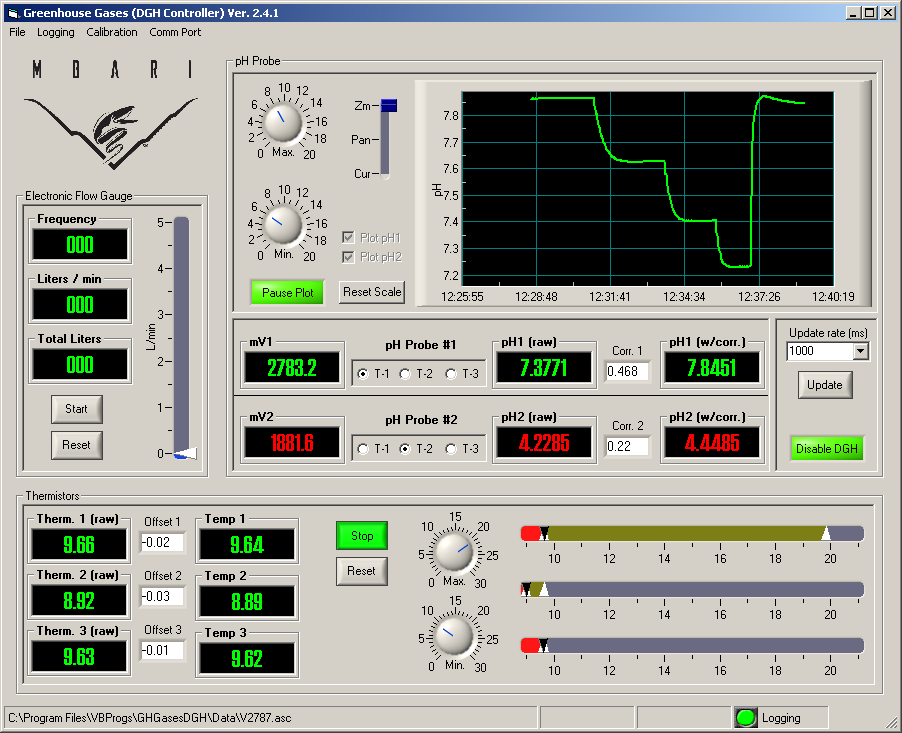This screenshot has width=902, height=733.
Task: Toggle the Plot pH1 checkbox
Action: click(348, 238)
